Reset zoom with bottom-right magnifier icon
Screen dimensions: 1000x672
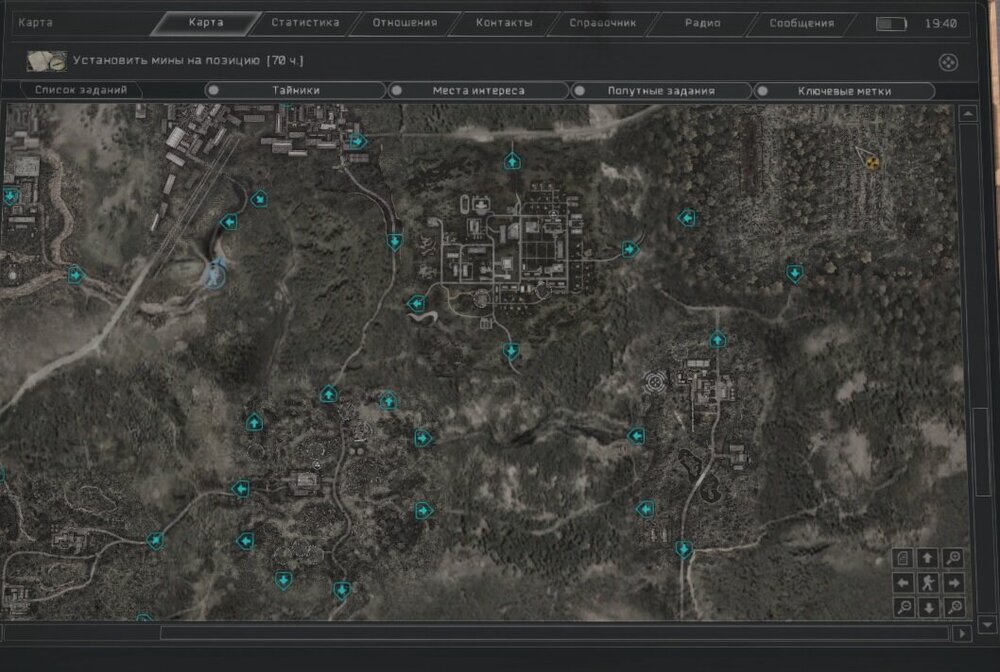click(x=955, y=608)
